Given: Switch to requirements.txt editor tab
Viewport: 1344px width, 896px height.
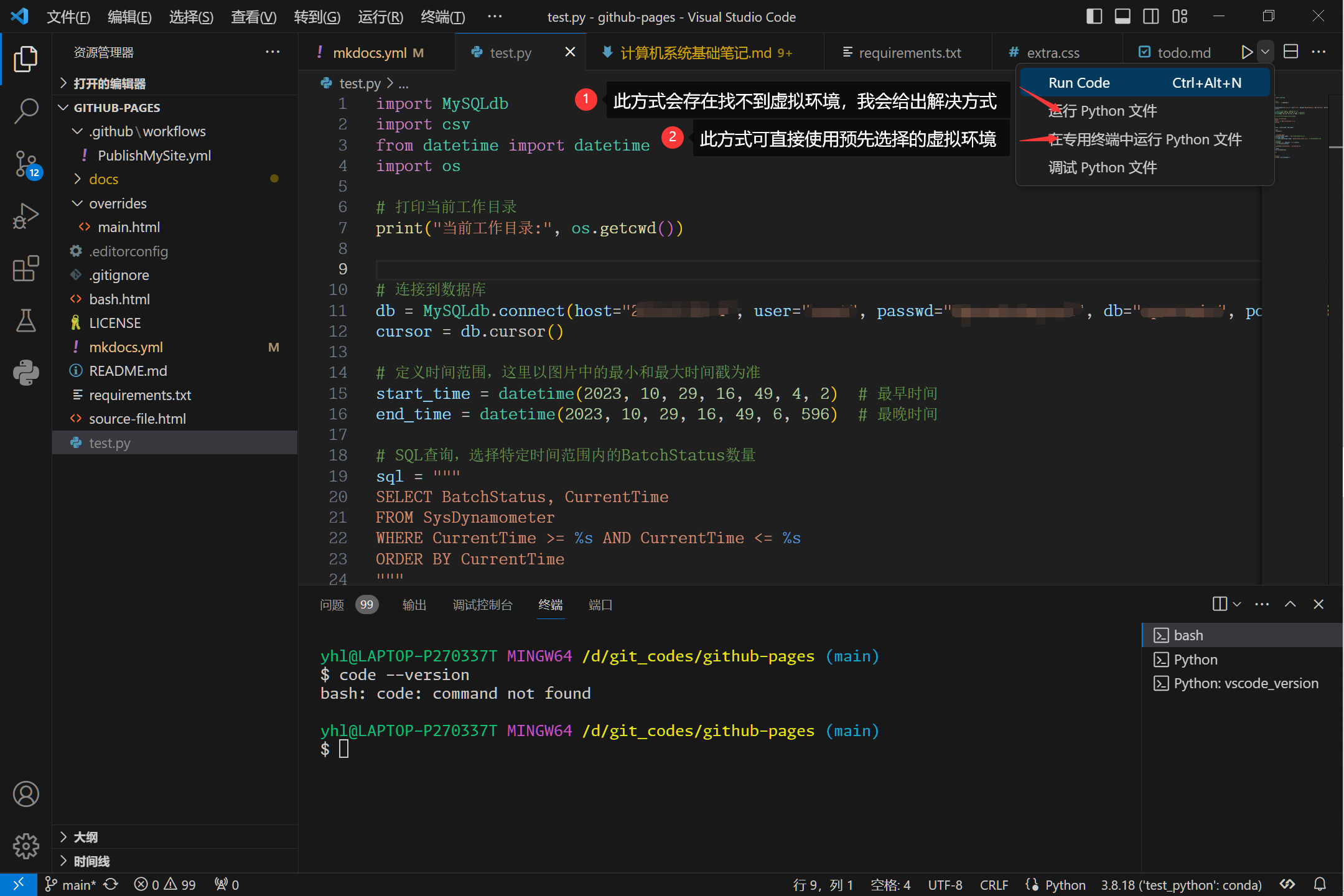Looking at the screenshot, I should point(909,53).
